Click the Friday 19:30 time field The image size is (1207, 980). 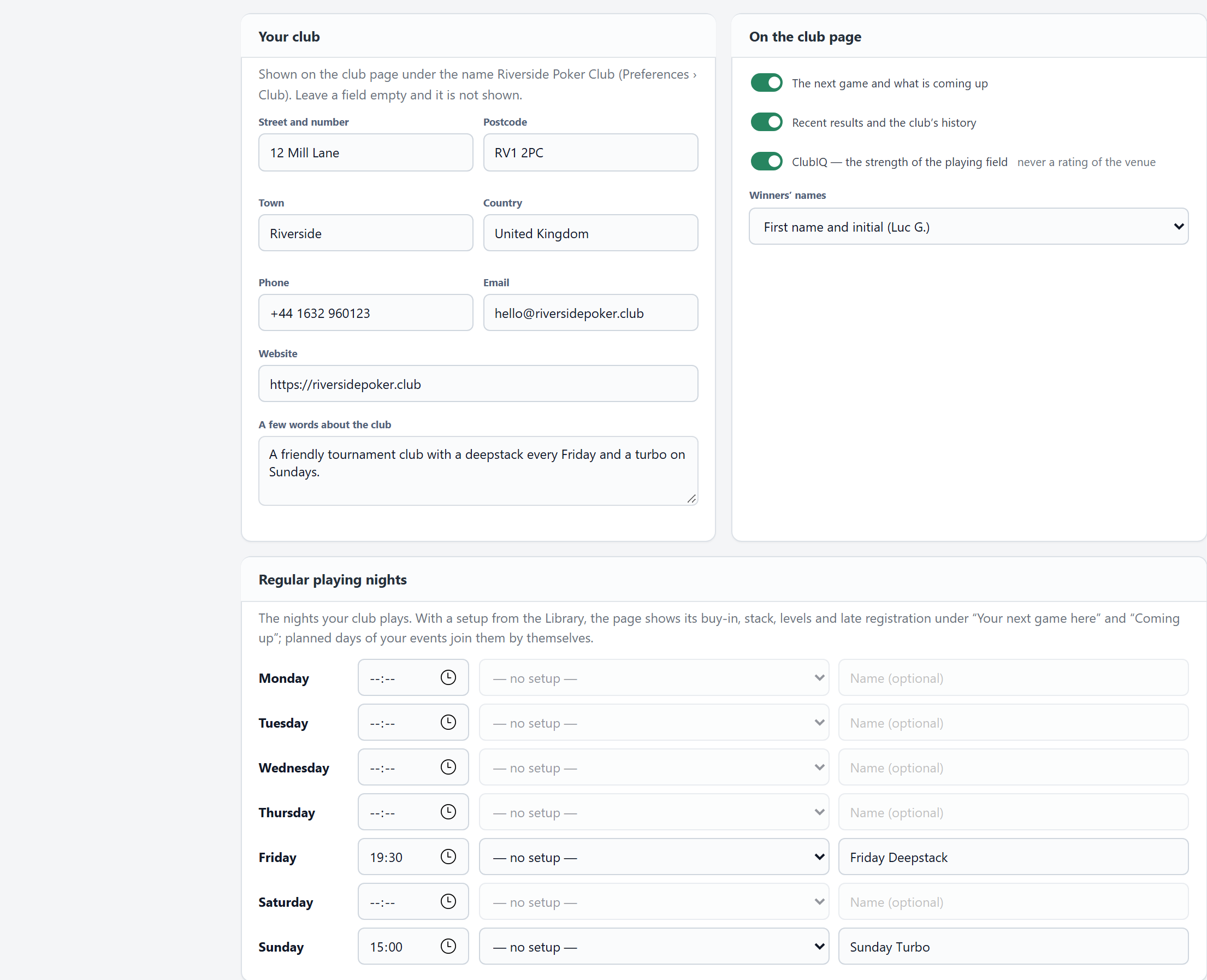point(413,857)
